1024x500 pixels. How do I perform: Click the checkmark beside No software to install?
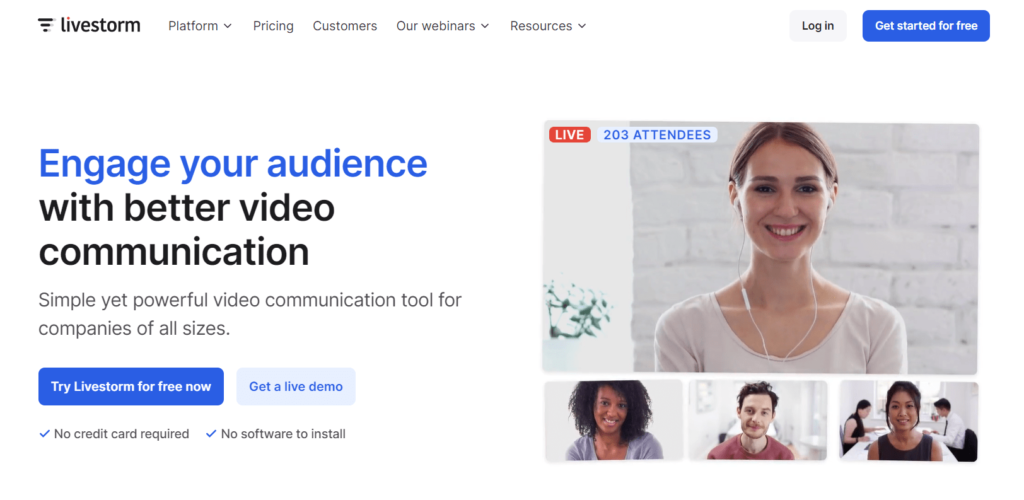click(211, 433)
